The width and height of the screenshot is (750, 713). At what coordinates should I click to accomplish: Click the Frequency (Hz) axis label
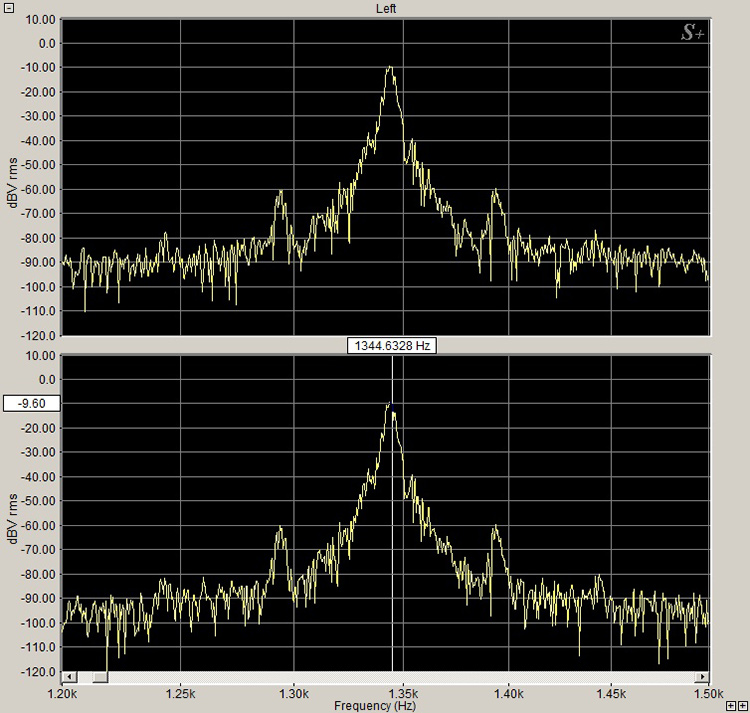(x=376, y=705)
